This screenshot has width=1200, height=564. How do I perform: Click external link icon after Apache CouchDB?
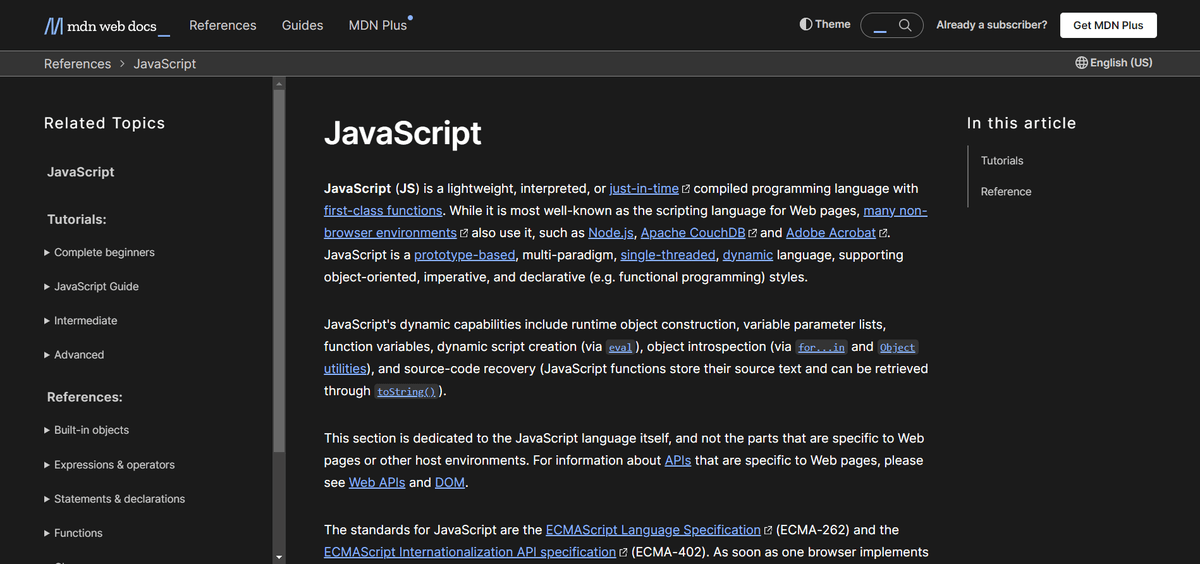(752, 233)
